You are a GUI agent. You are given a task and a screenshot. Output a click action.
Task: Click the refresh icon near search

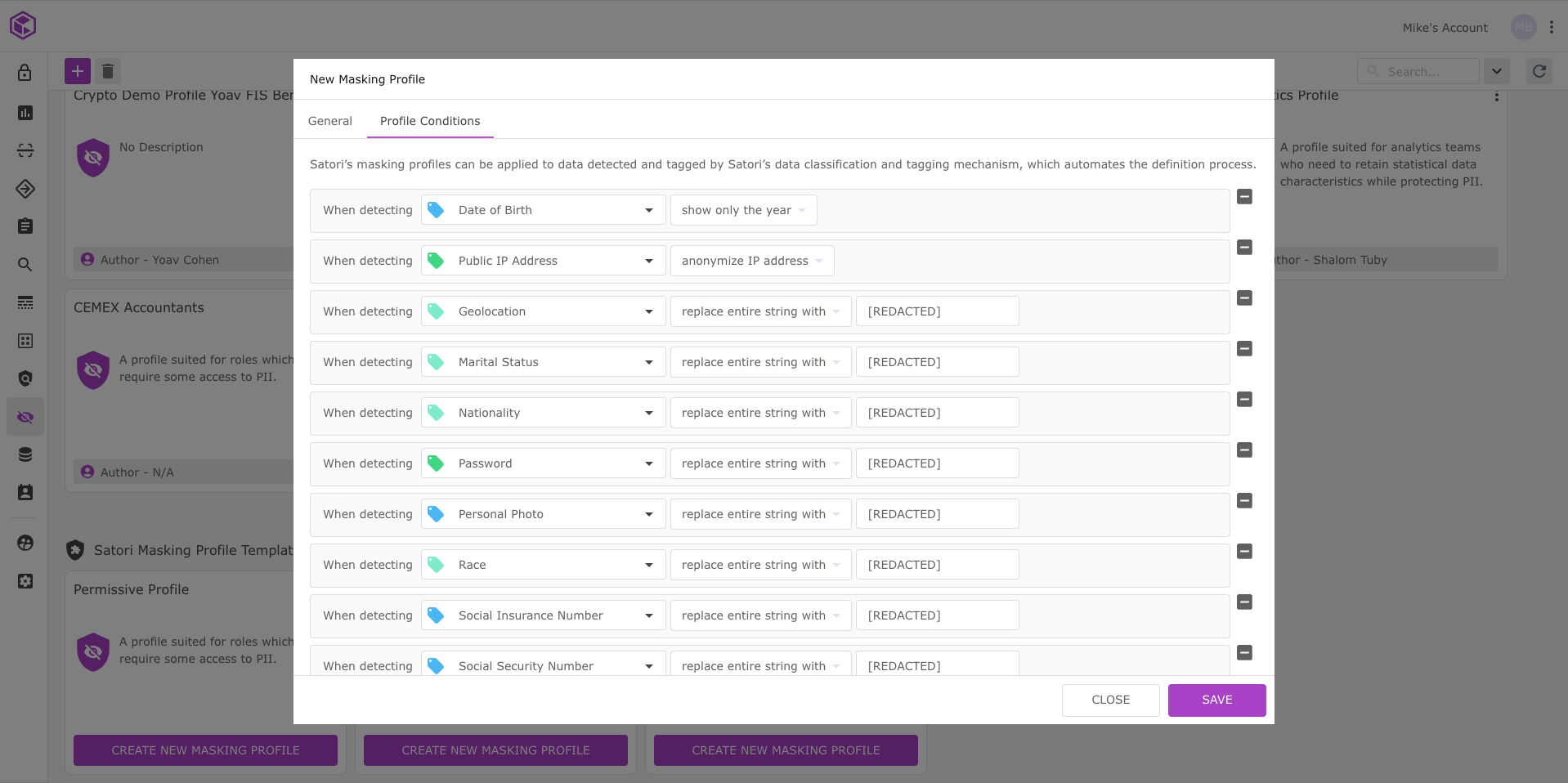[1539, 71]
